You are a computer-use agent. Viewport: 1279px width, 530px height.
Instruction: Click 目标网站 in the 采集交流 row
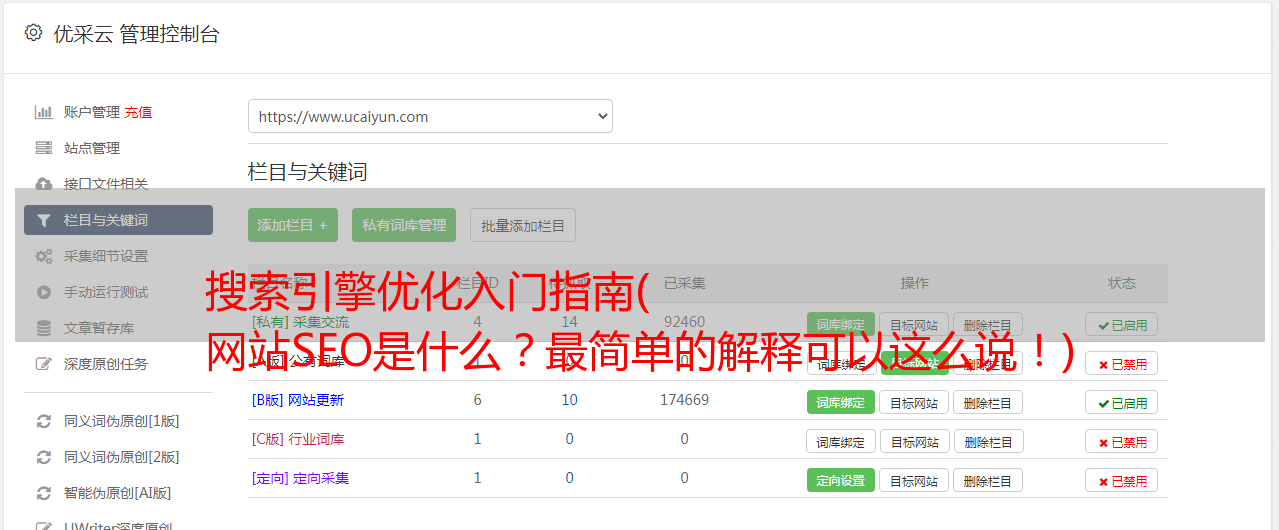click(x=914, y=324)
